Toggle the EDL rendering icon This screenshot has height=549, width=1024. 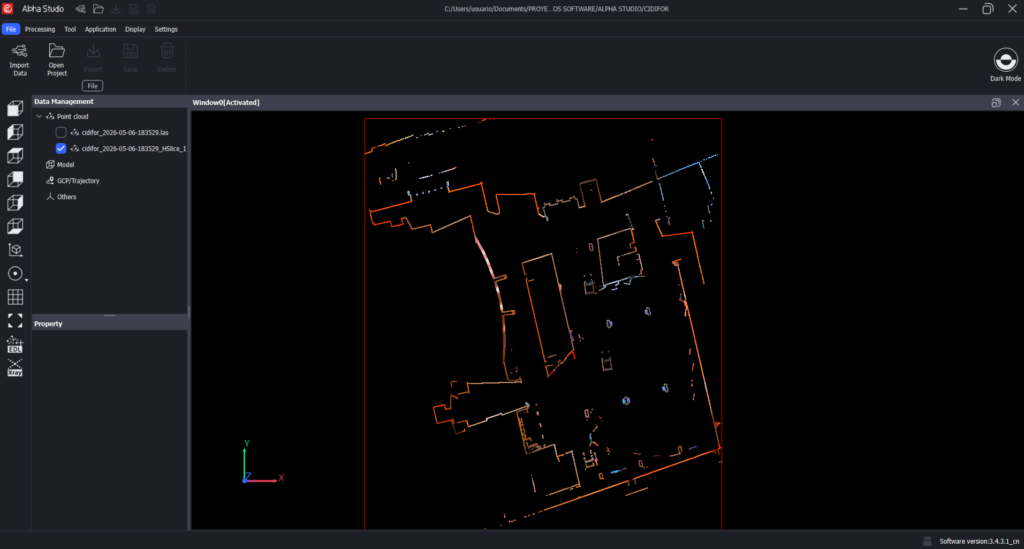[x=15, y=344]
